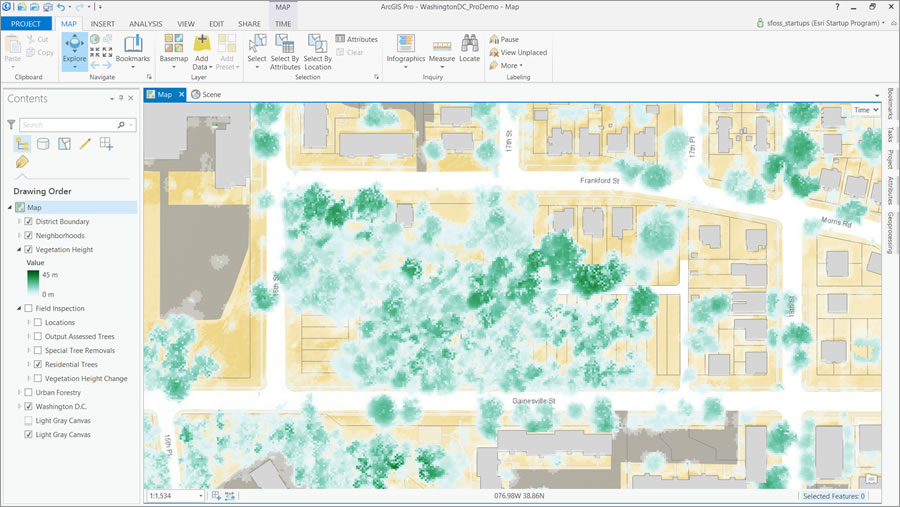The width and height of the screenshot is (900, 507).
Task: Enable the Field Inspection group layer
Action: [29, 308]
